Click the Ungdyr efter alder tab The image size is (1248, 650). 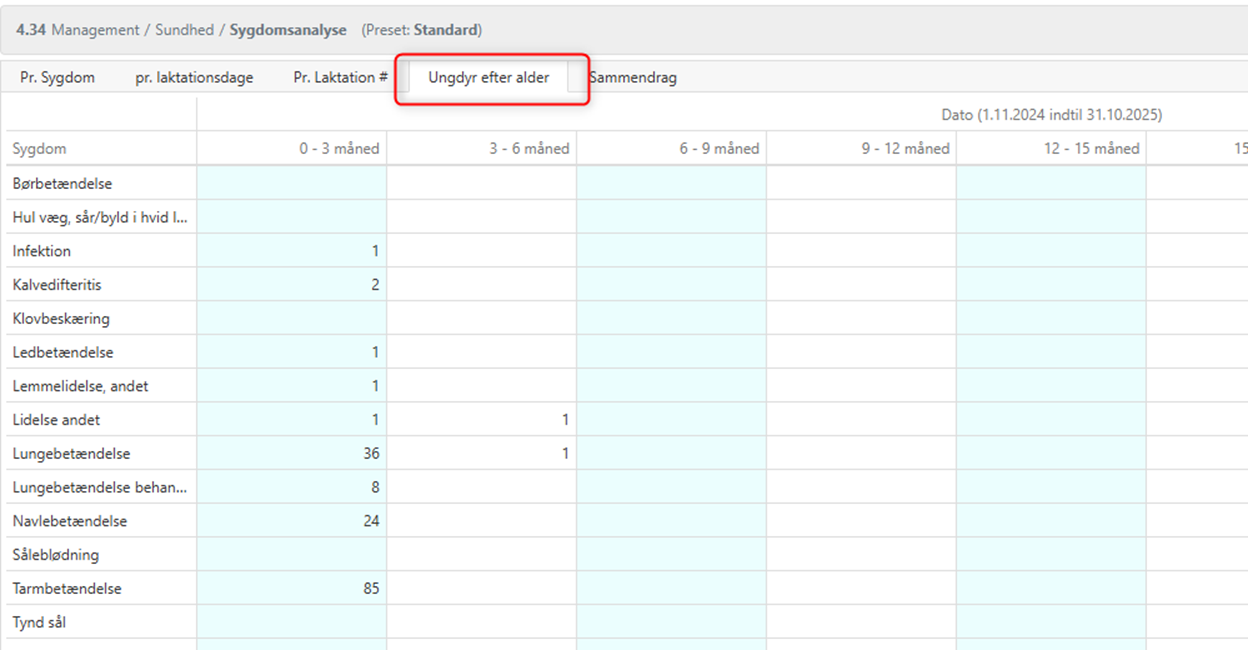pos(488,77)
